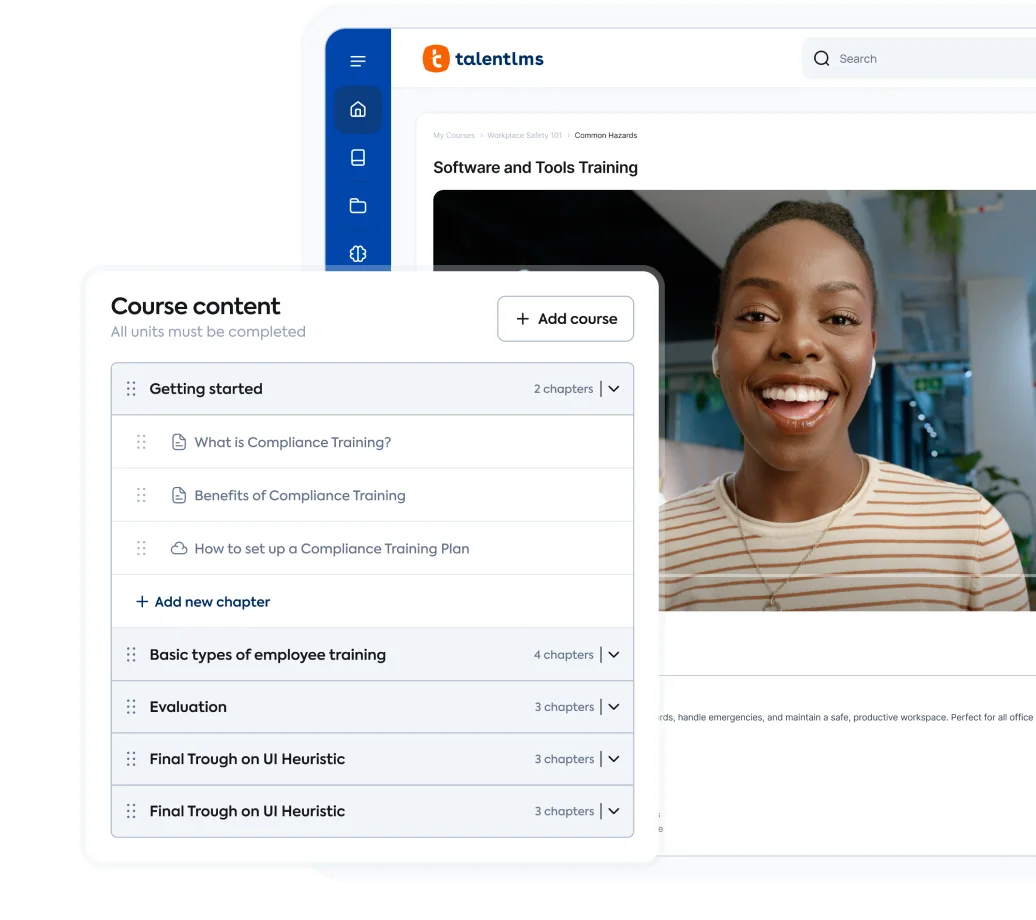Click cloud icon beside Compliance Training Plan unit
This screenshot has width=1036, height=920.
tap(179, 549)
